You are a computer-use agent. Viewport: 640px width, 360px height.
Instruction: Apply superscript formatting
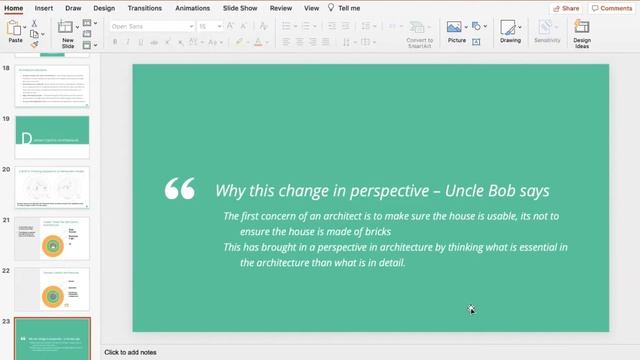click(167, 42)
